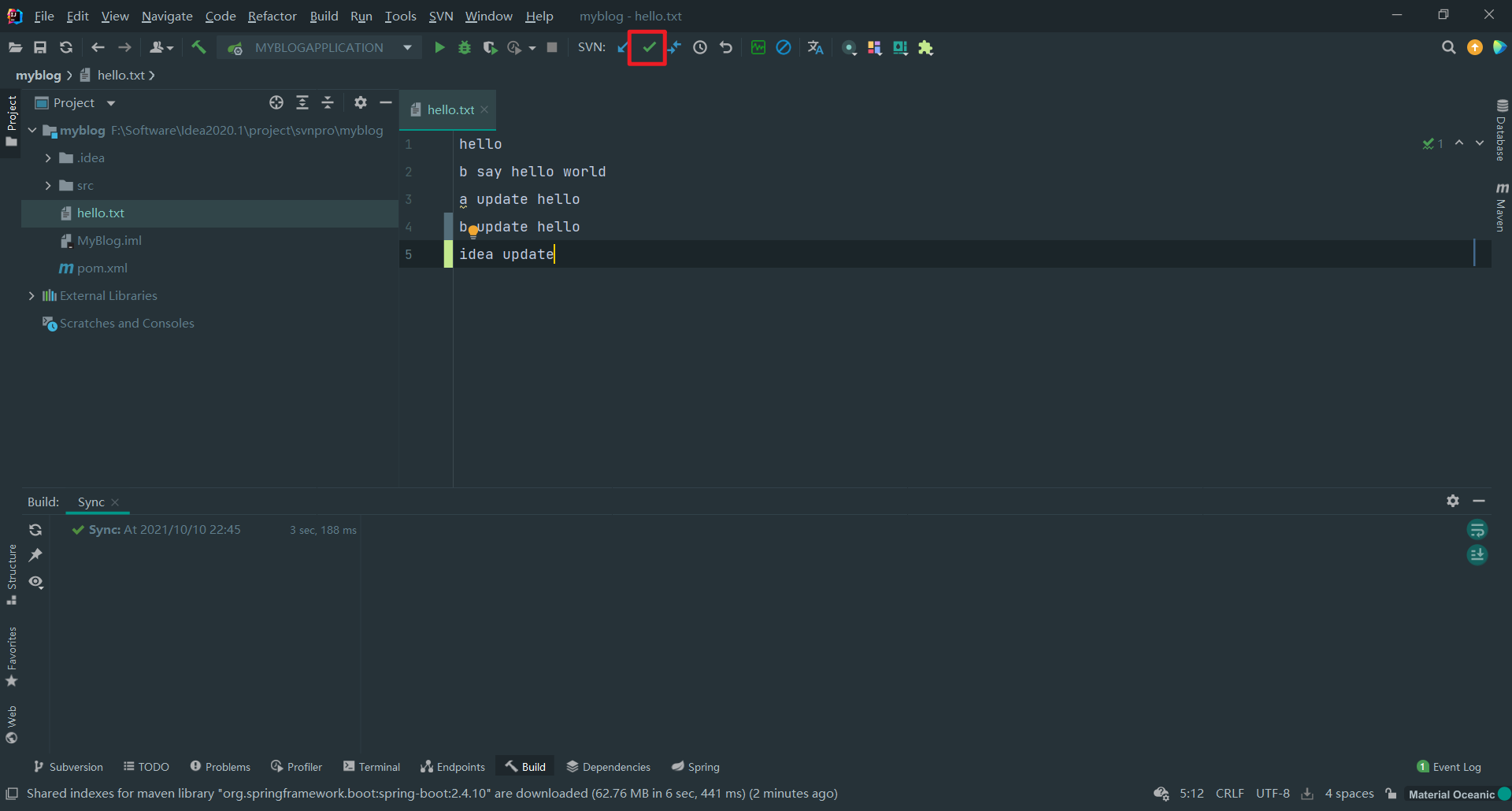Toggle tool window bars icon in status bar

[12, 794]
